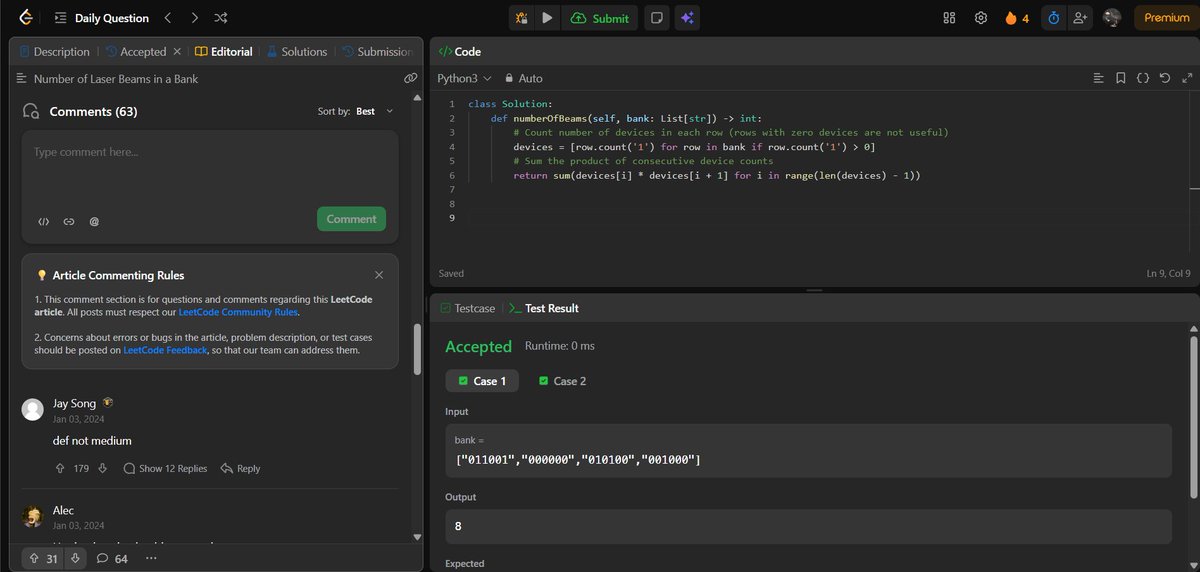Open the LeetCode Feedback link
This screenshot has width=1200, height=572.
click(x=165, y=350)
